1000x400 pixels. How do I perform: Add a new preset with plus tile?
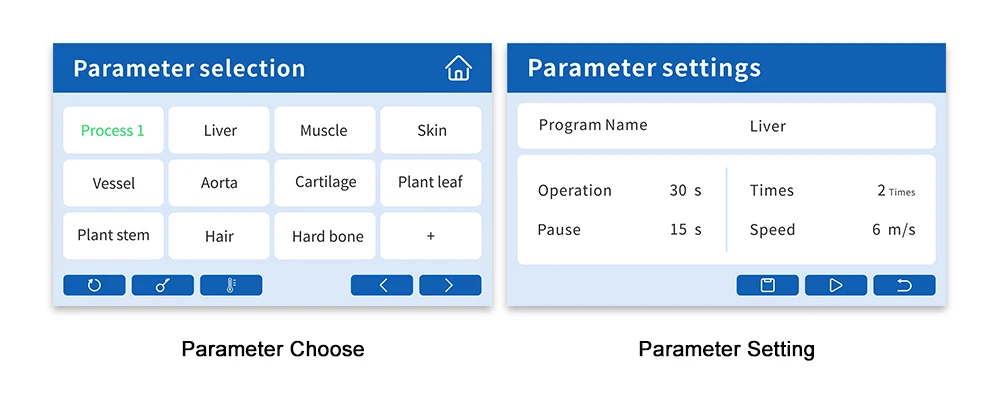pyautogui.click(x=431, y=236)
